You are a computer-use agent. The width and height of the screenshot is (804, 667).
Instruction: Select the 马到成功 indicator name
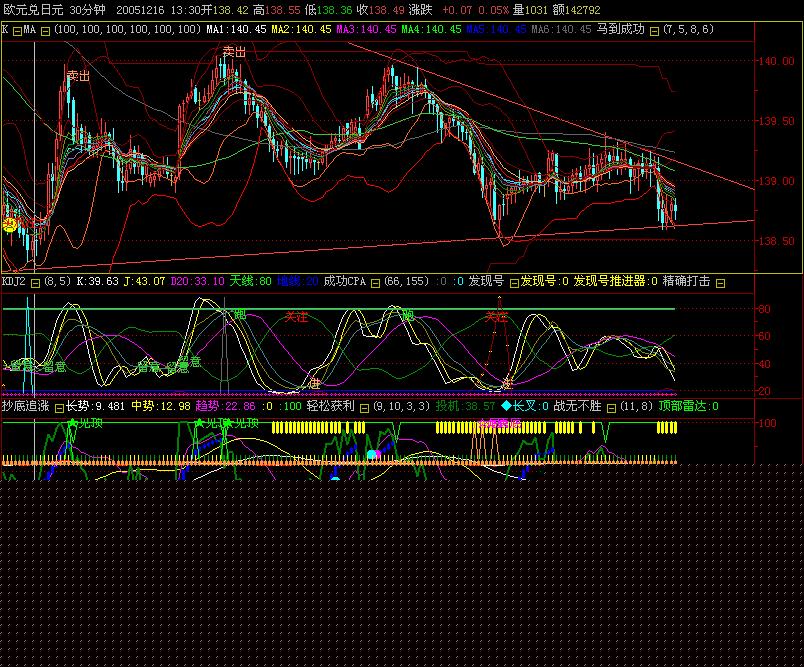[x=620, y=29]
